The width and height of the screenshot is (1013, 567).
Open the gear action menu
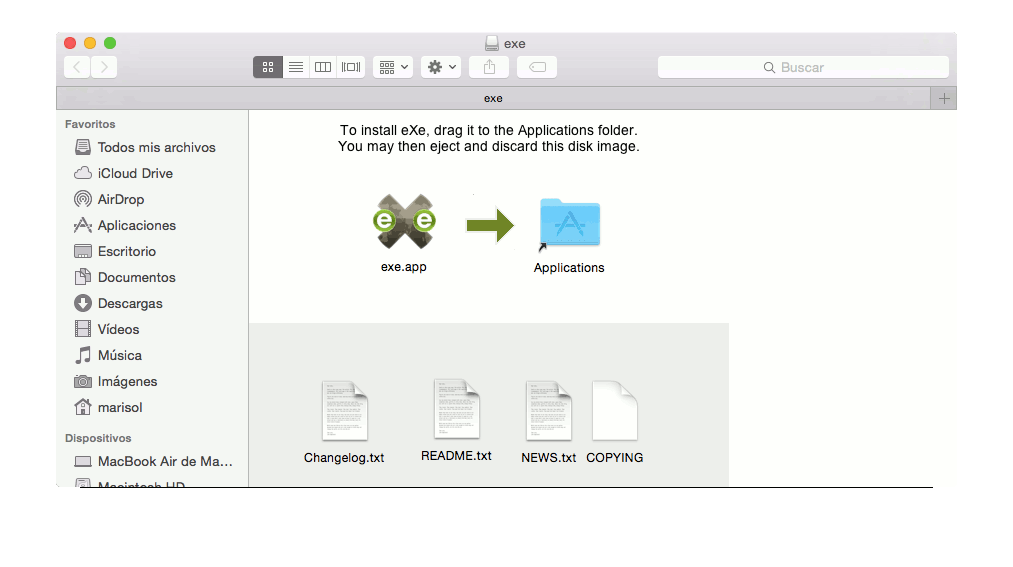(x=441, y=67)
